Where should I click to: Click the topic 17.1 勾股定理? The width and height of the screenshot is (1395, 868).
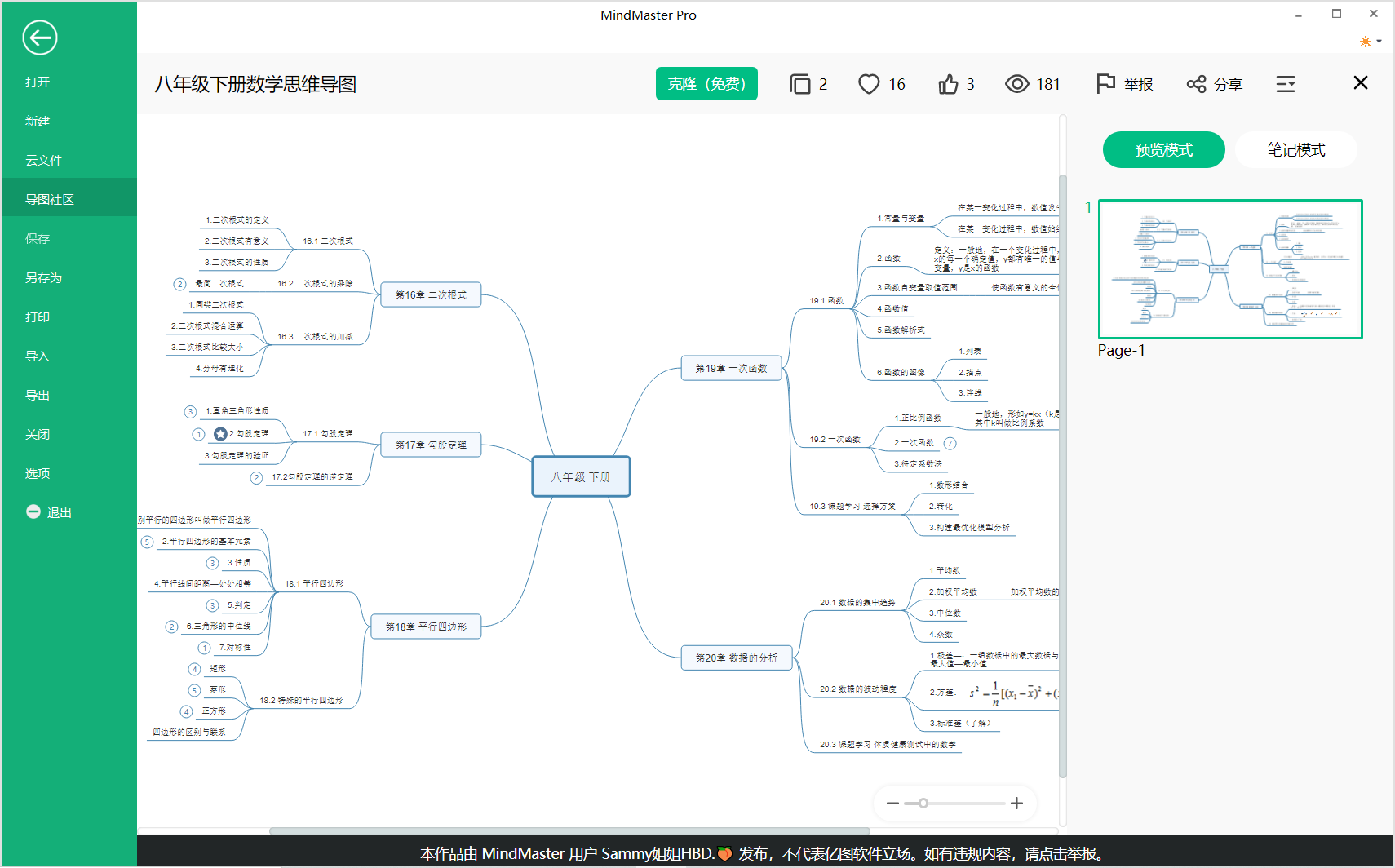[328, 434]
